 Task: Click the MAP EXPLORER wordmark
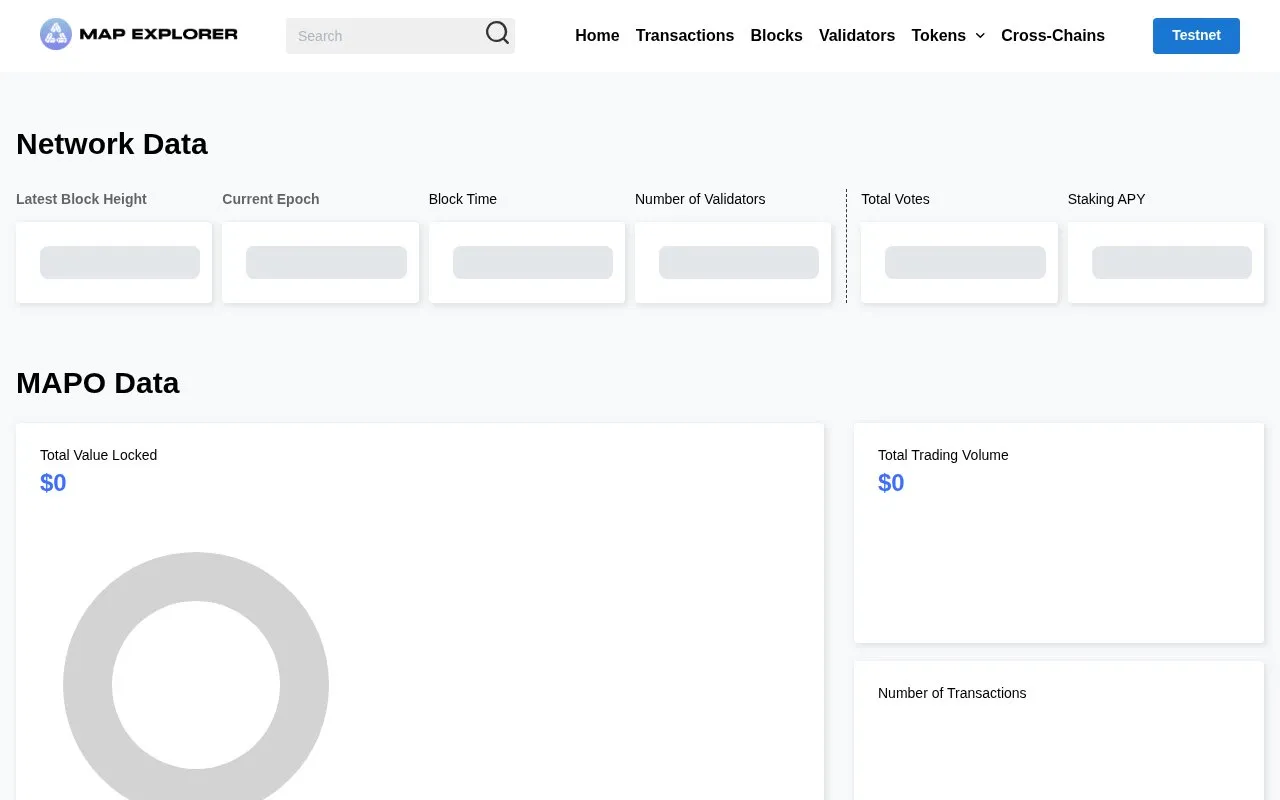(x=158, y=34)
